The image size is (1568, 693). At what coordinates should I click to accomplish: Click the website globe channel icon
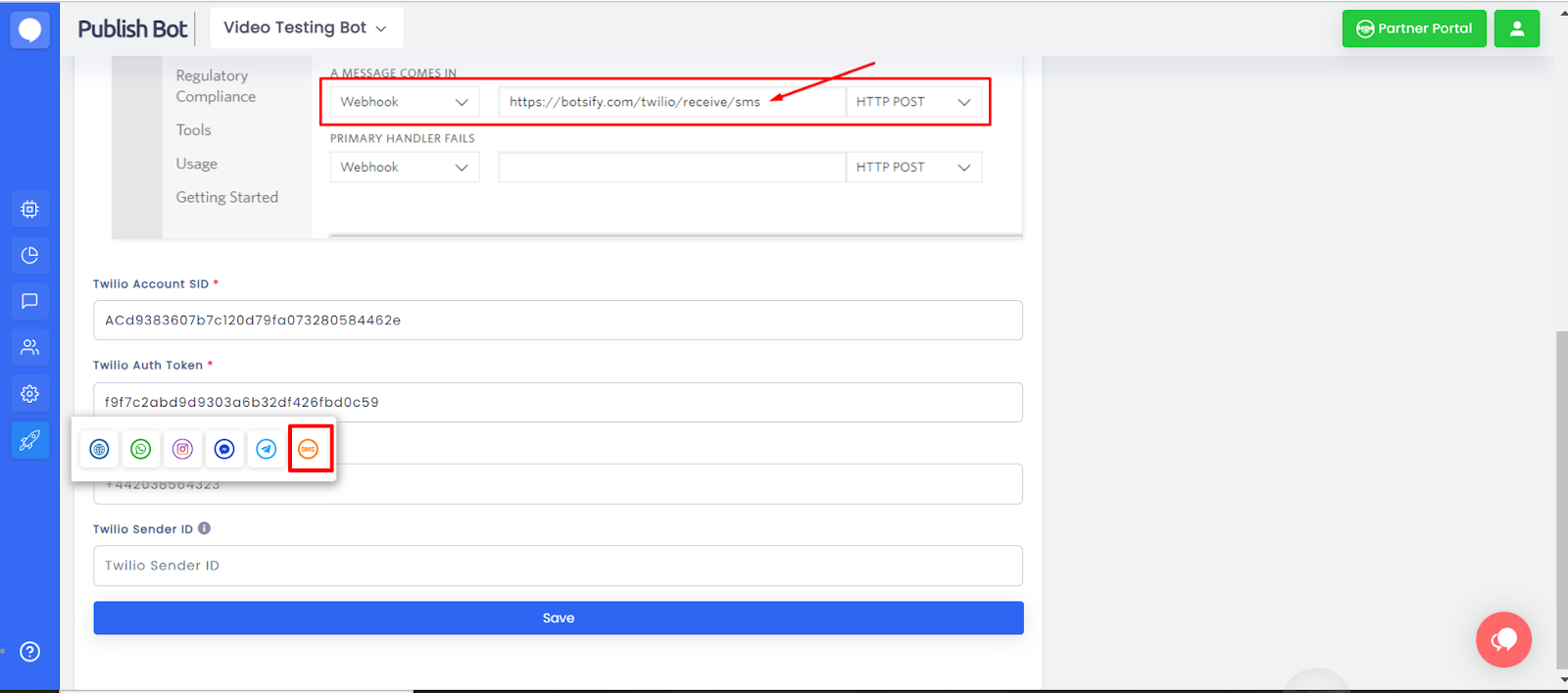click(x=99, y=449)
